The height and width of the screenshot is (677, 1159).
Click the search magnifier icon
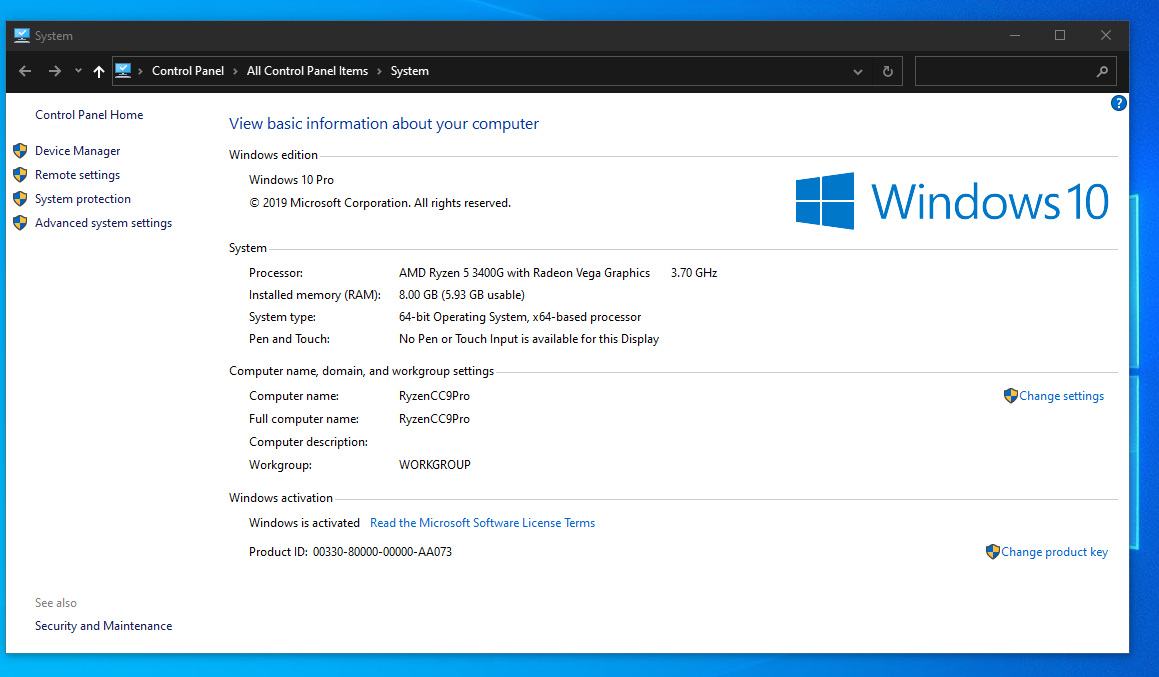(1102, 72)
